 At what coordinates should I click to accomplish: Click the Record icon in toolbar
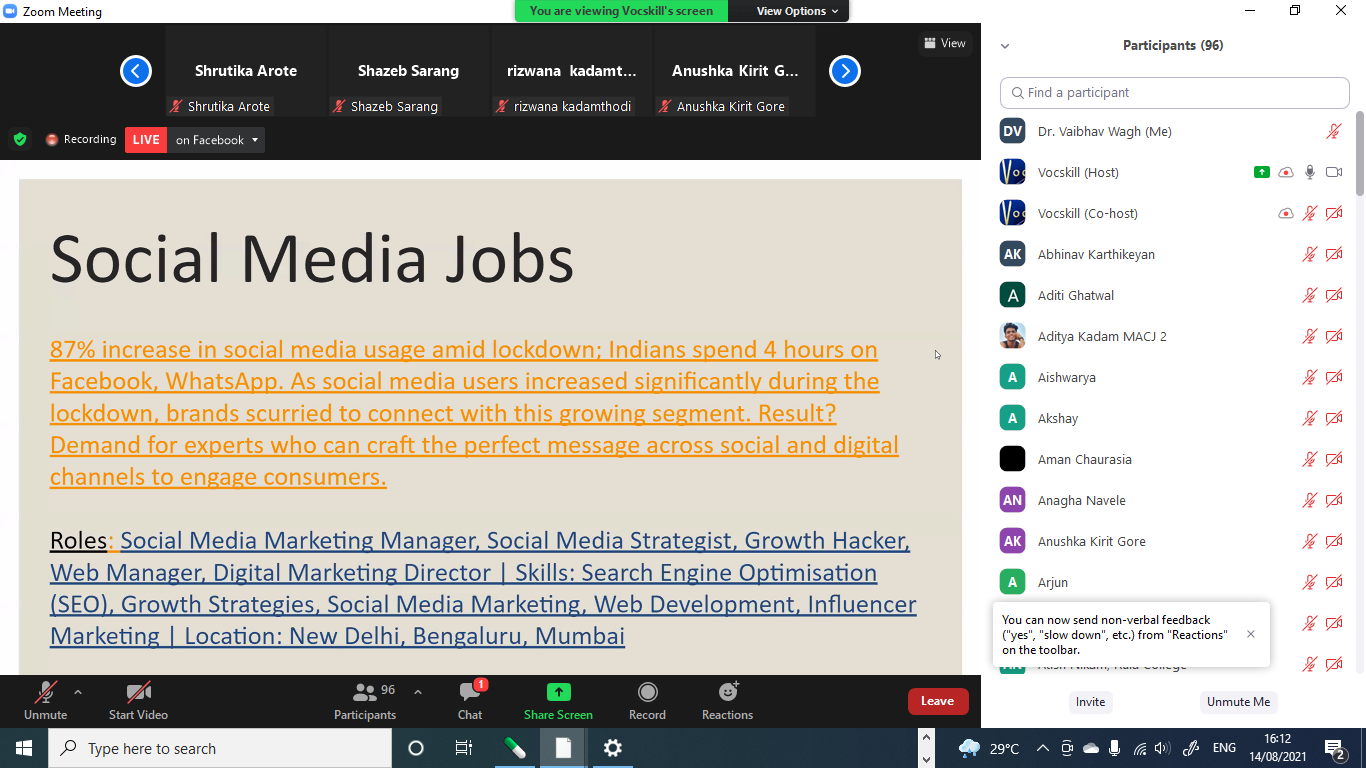(x=647, y=692)
